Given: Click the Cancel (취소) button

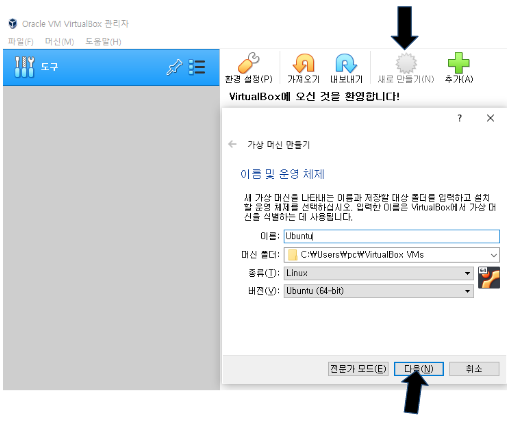Looking at the screenshot, I should (474, 369).
